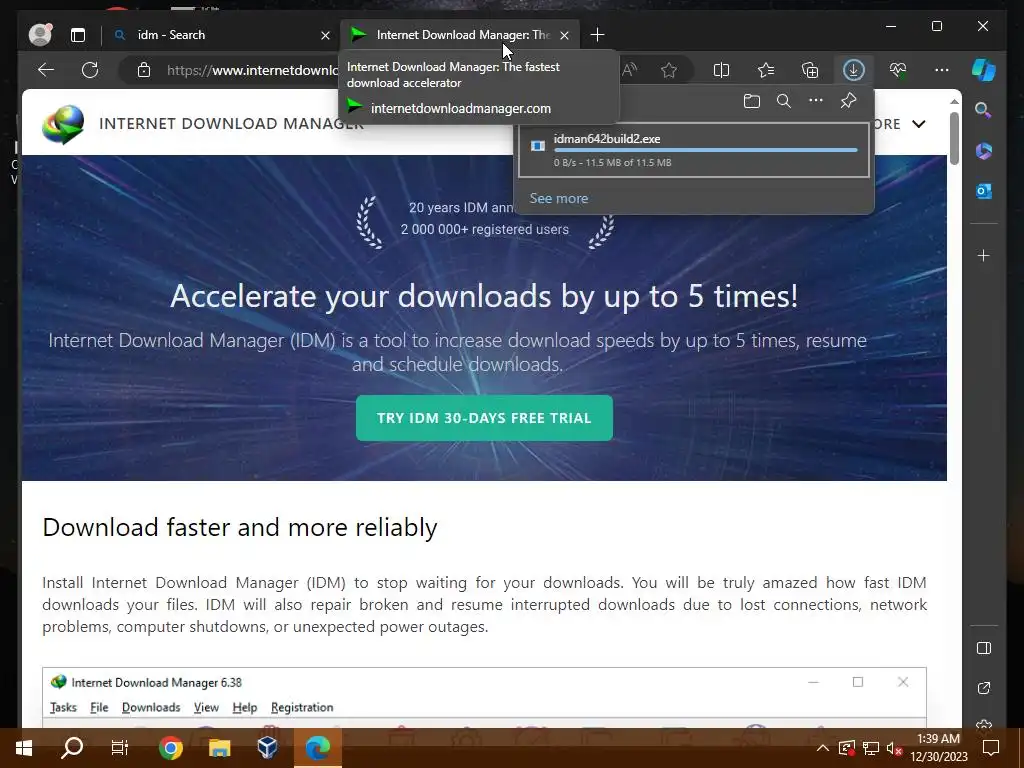Open VirtualBox cube taskbar icon
Screen dimensions: 1024x768
click(x=268, y=748)
